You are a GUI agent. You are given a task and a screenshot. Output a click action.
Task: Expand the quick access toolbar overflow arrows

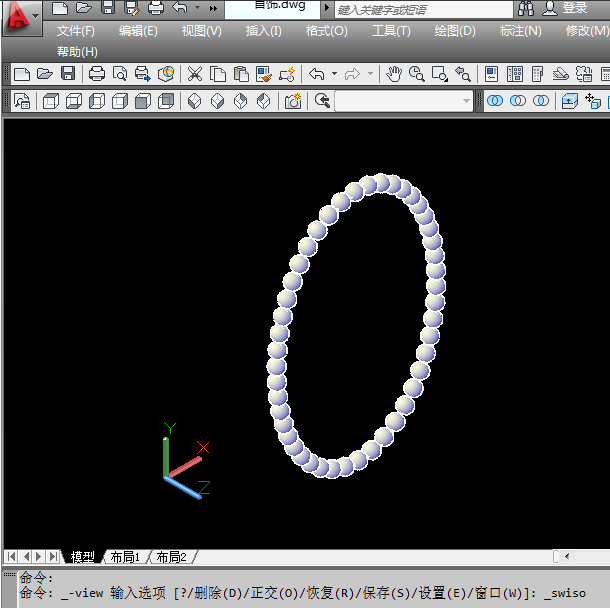(x=213, y=8)
